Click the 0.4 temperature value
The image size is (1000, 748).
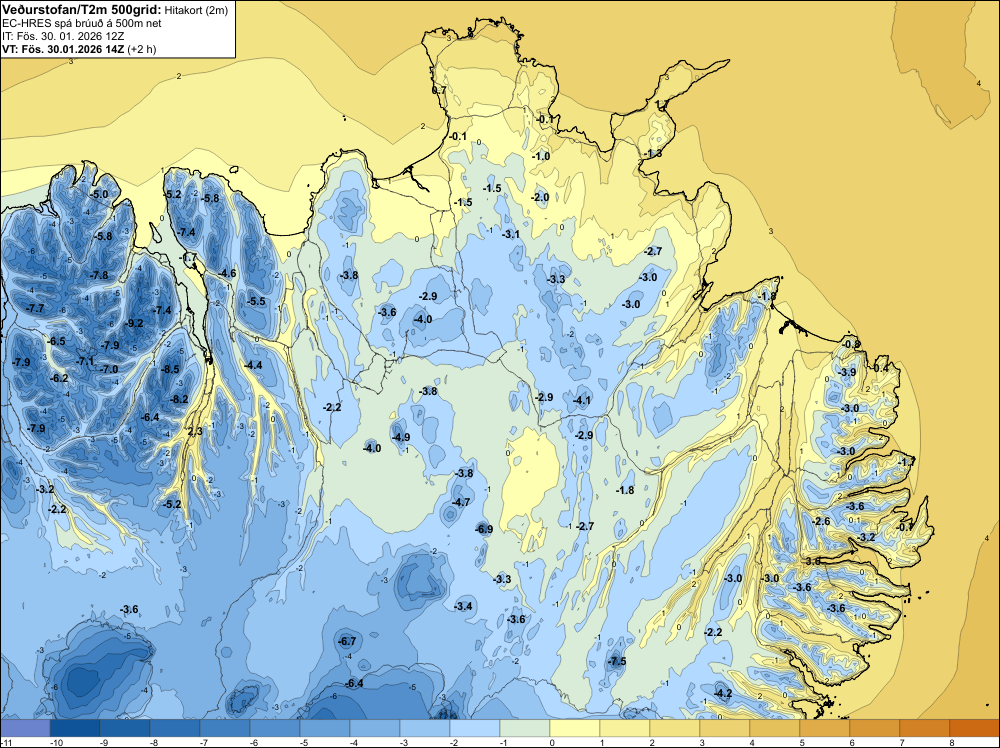[881, 369]
